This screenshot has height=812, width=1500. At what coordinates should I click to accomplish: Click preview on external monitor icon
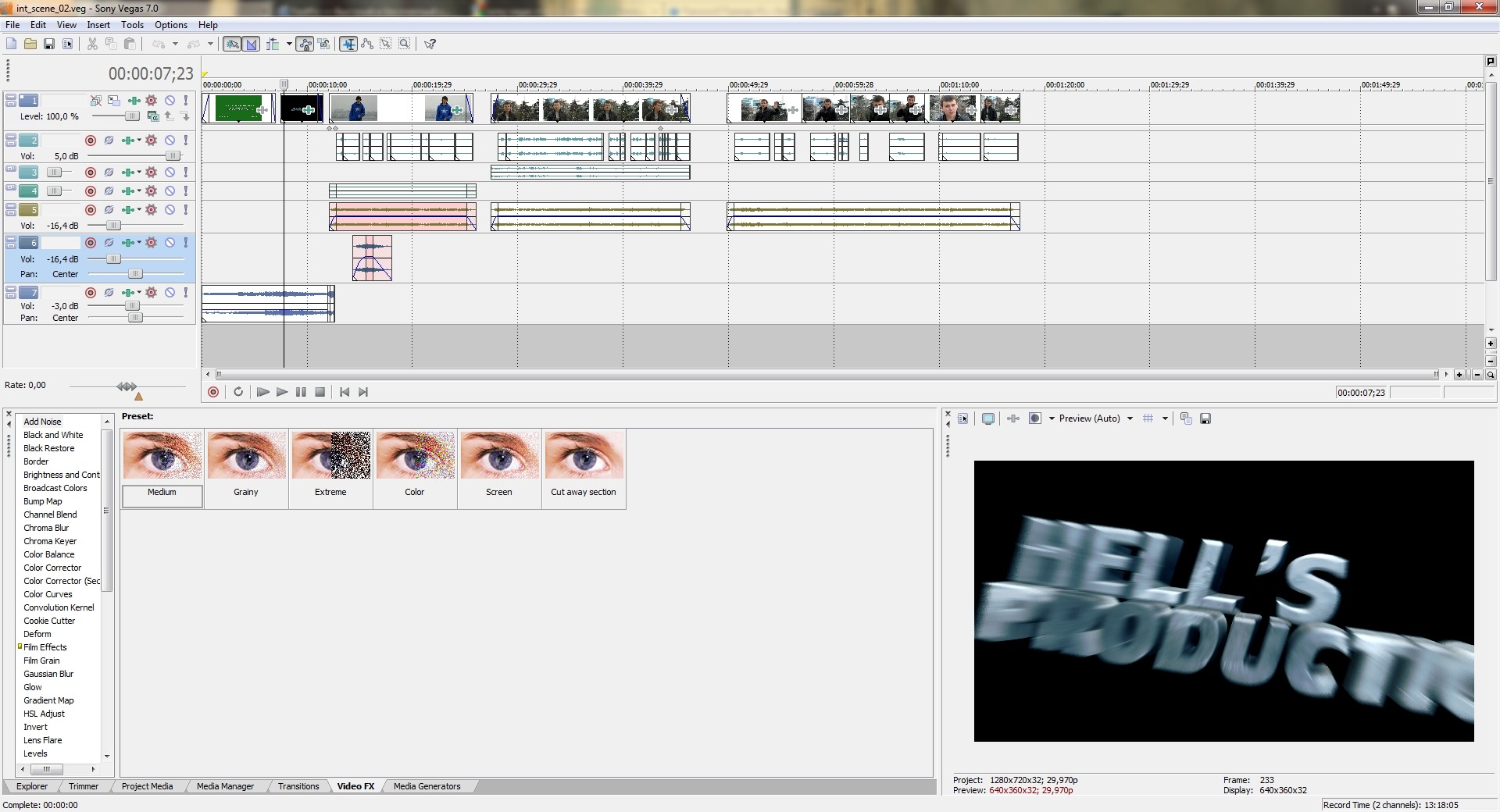point(988,418)
